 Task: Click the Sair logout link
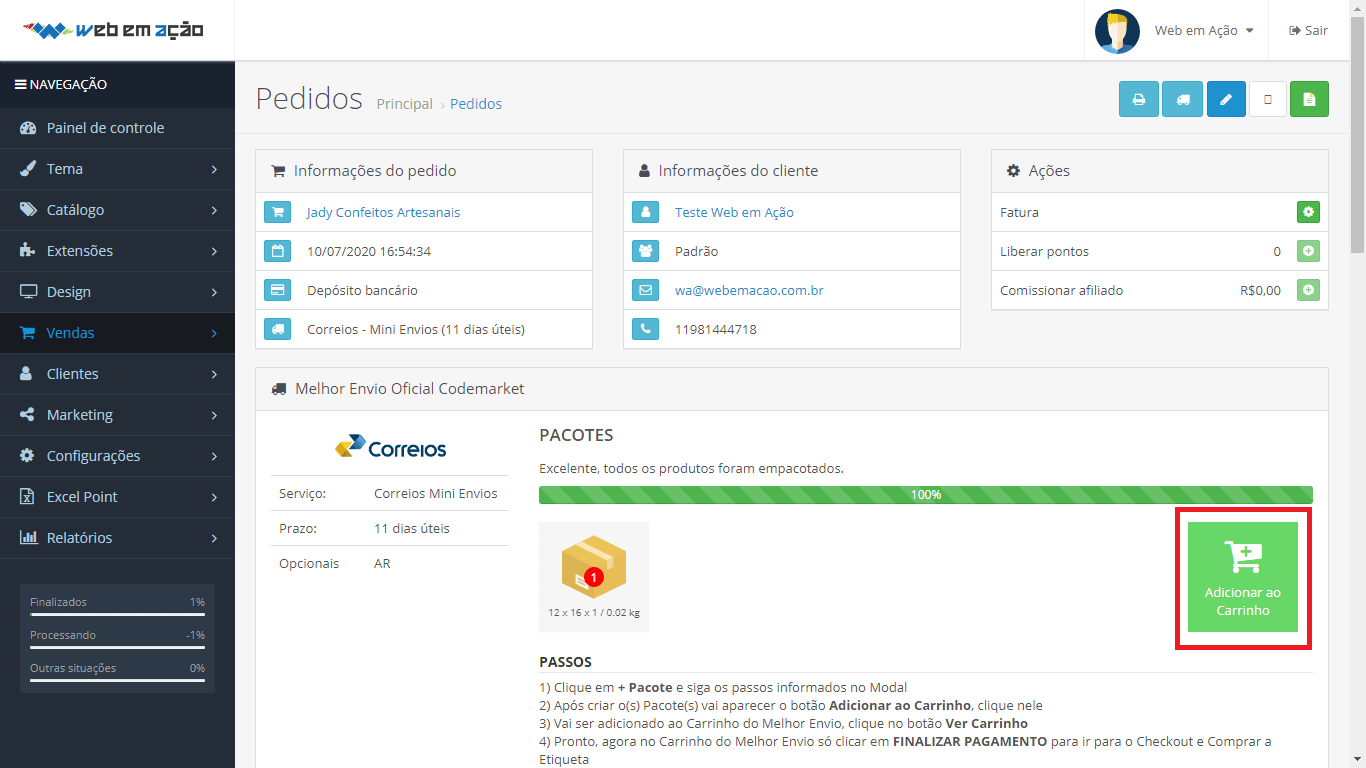point(1308,31)
